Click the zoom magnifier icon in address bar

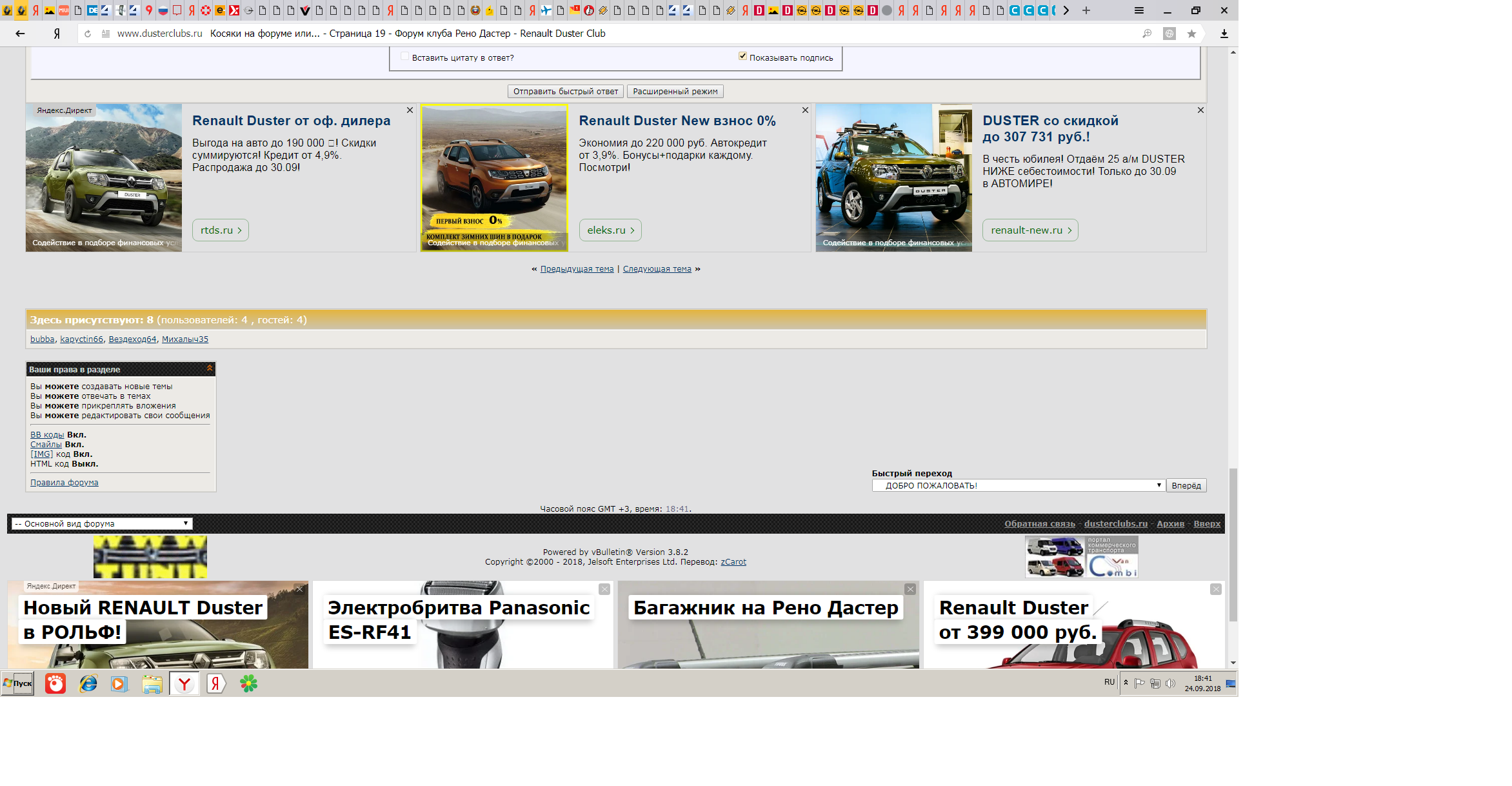tap(1147, 34)
